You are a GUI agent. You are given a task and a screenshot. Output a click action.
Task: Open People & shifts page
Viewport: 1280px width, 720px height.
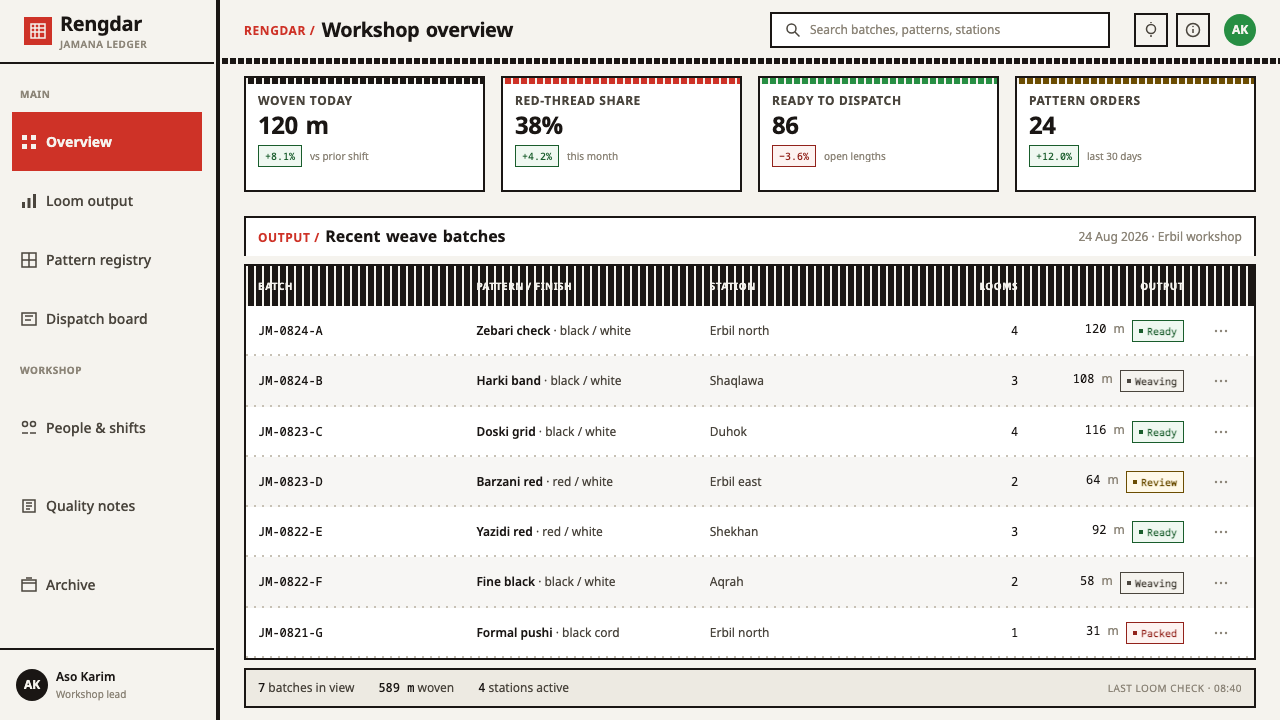click(x=107, y=428)
